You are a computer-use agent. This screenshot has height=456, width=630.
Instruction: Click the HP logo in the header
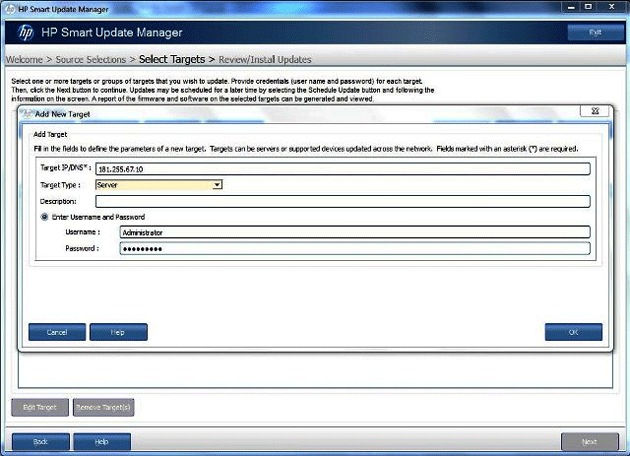click(27, 32)
